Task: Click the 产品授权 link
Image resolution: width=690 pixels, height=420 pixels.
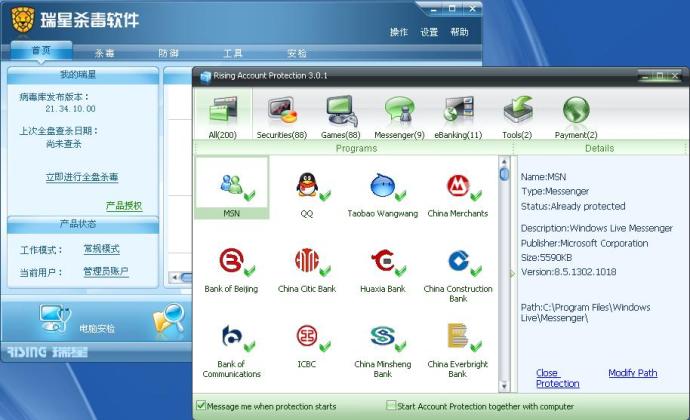Action: click(x=124, y=206)
